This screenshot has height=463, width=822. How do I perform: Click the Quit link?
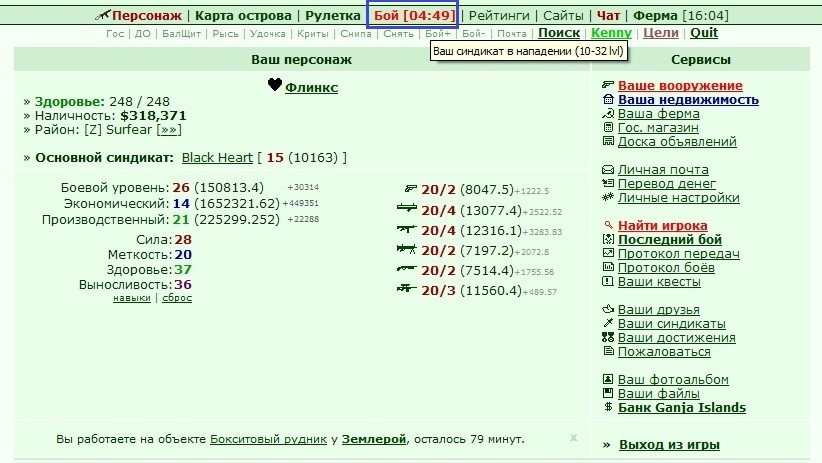tap(704, 33)
